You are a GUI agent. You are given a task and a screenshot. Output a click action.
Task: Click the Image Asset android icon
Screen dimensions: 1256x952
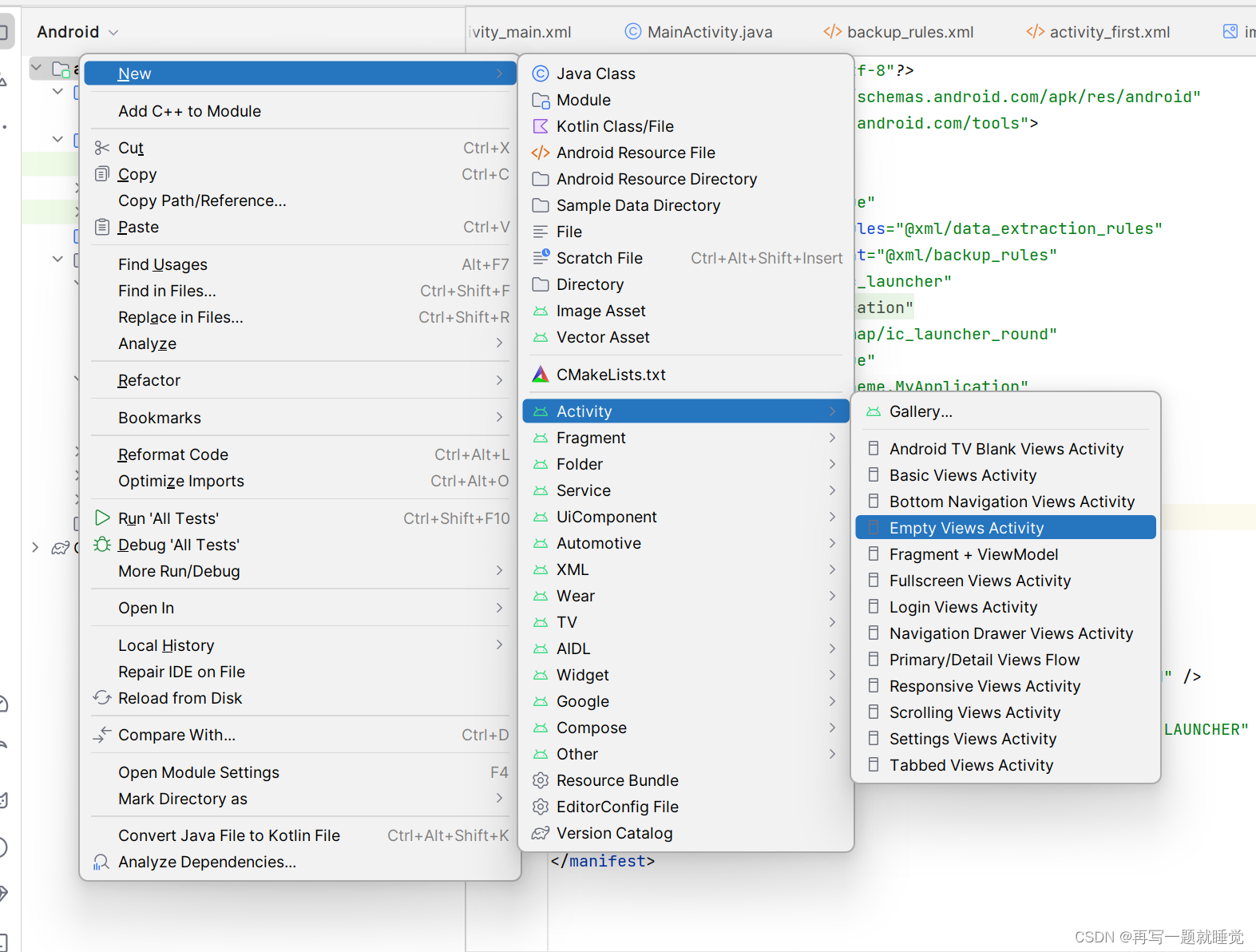541,311
